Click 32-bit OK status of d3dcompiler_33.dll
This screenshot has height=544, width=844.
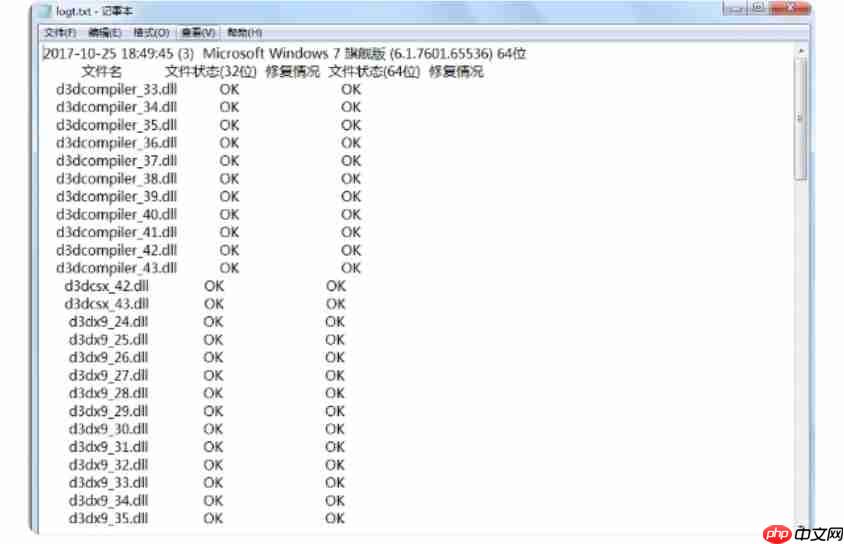coord(229,89)
